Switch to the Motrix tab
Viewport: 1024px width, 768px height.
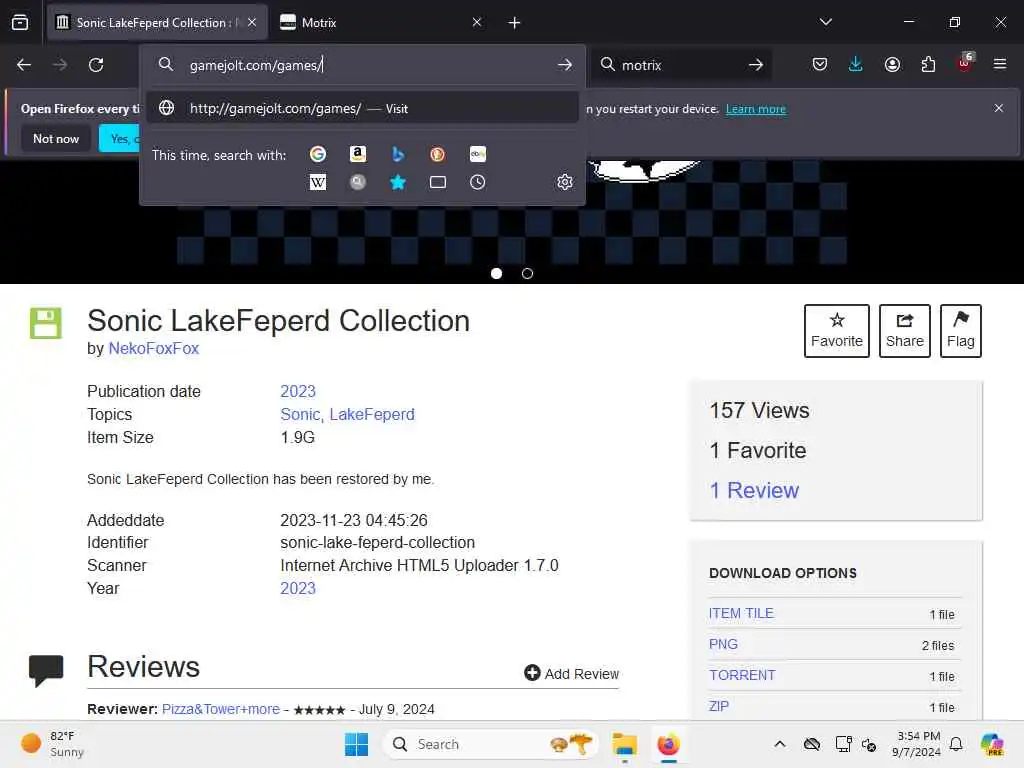pos(382,23)
